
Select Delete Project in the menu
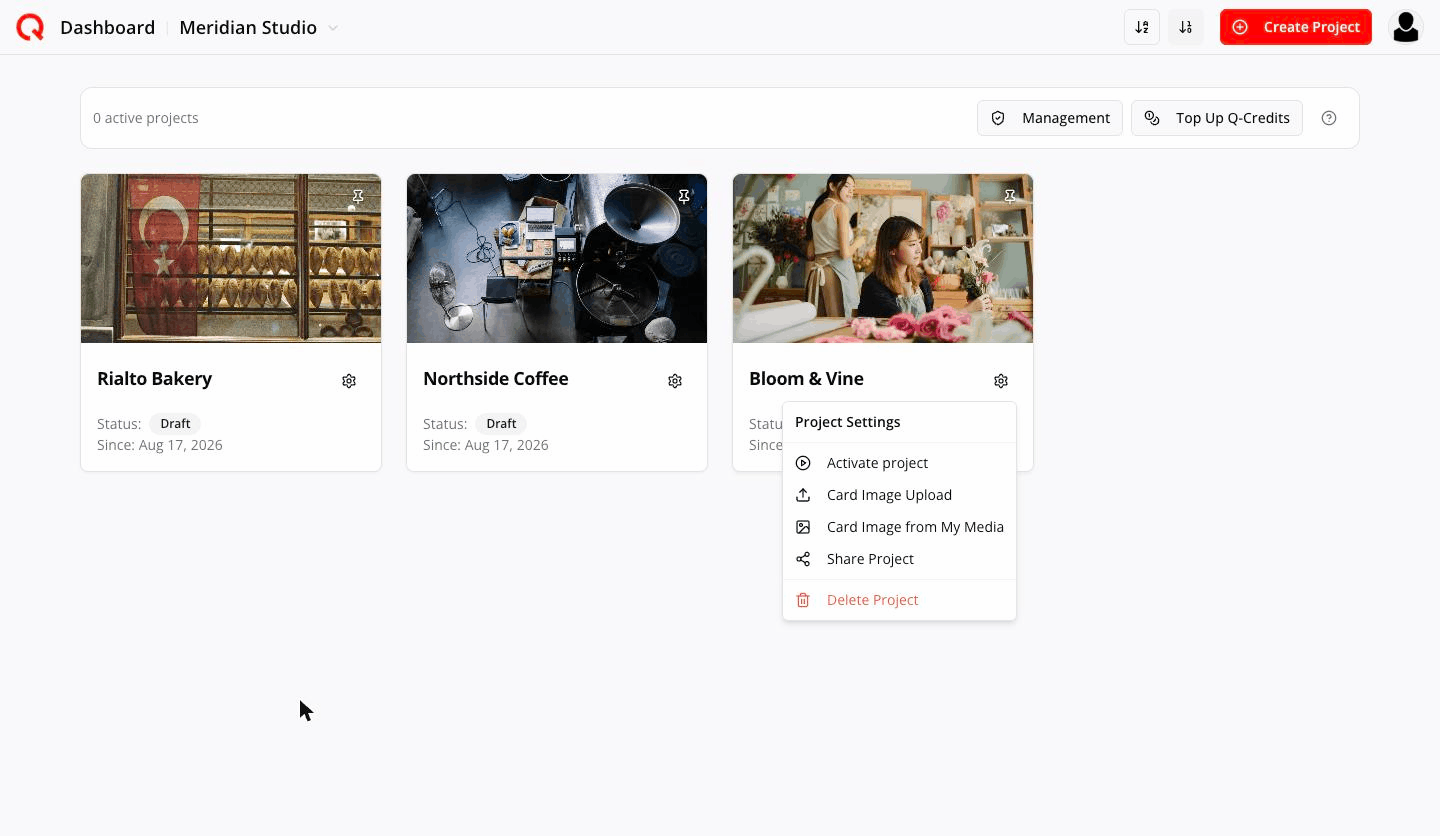(x=899, y=600)
